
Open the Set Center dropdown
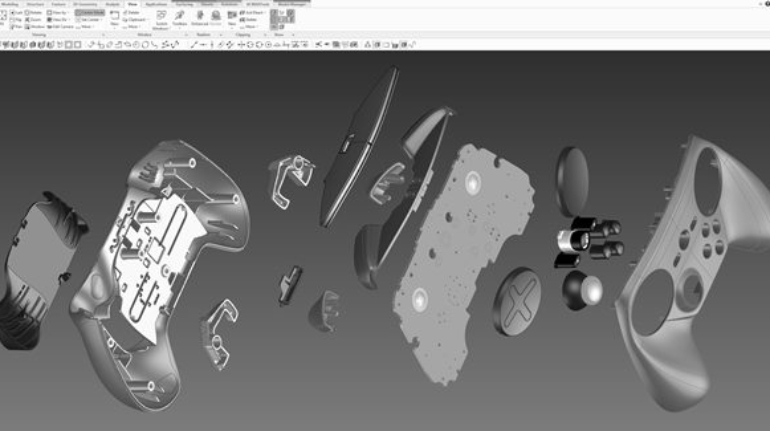(x=89, y=20)
